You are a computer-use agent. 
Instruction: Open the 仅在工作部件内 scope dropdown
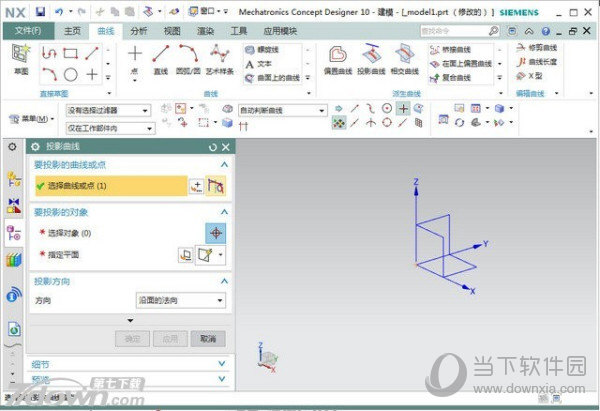click(110, 128)
